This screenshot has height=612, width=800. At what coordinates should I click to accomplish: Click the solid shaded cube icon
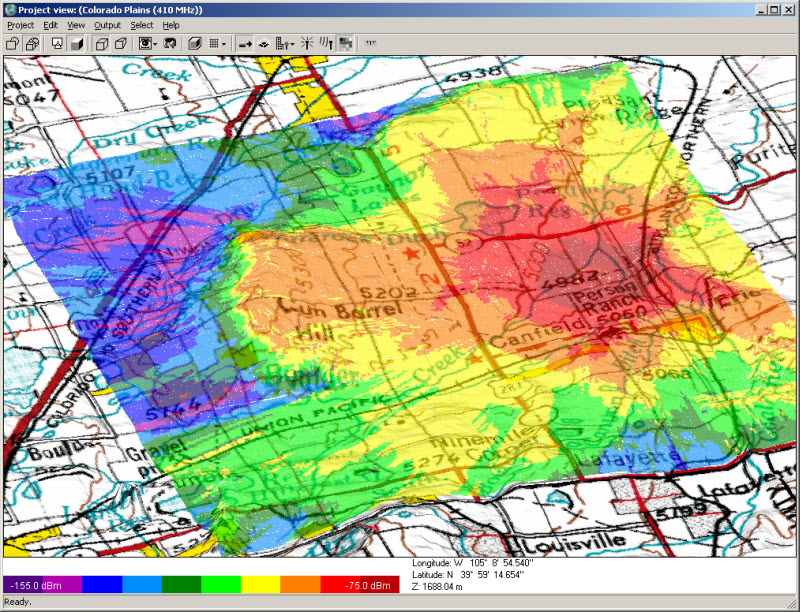(77, 43)
